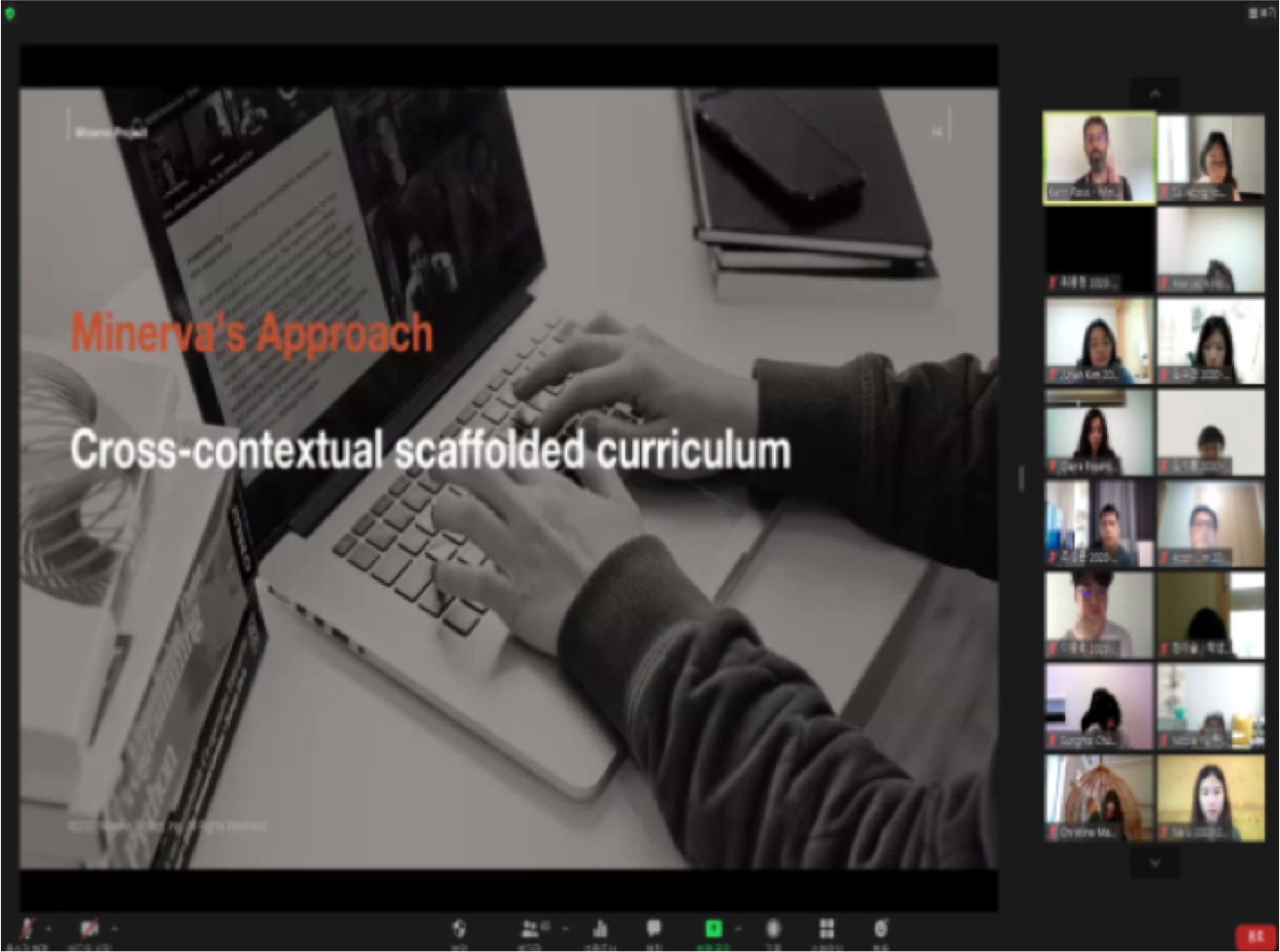Click muted mic icon on black tile
Viewport: 1280px width, 952px height.
[x=1052, y=283]
